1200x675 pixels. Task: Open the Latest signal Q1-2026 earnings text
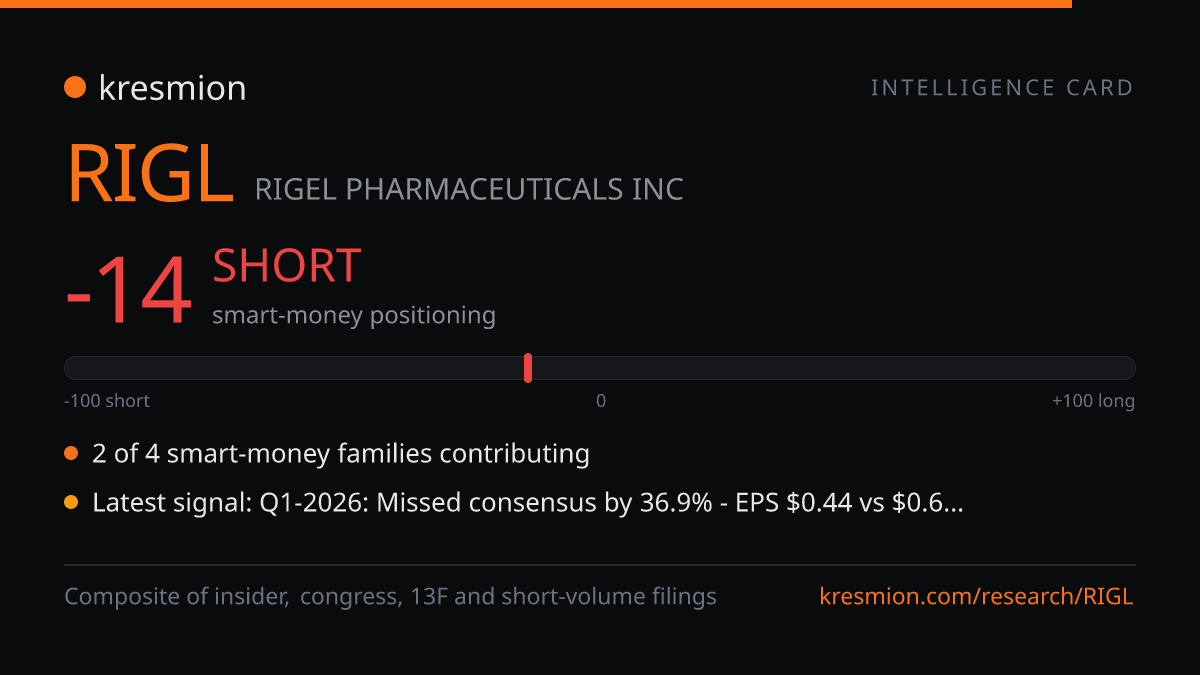click(528, 503)
